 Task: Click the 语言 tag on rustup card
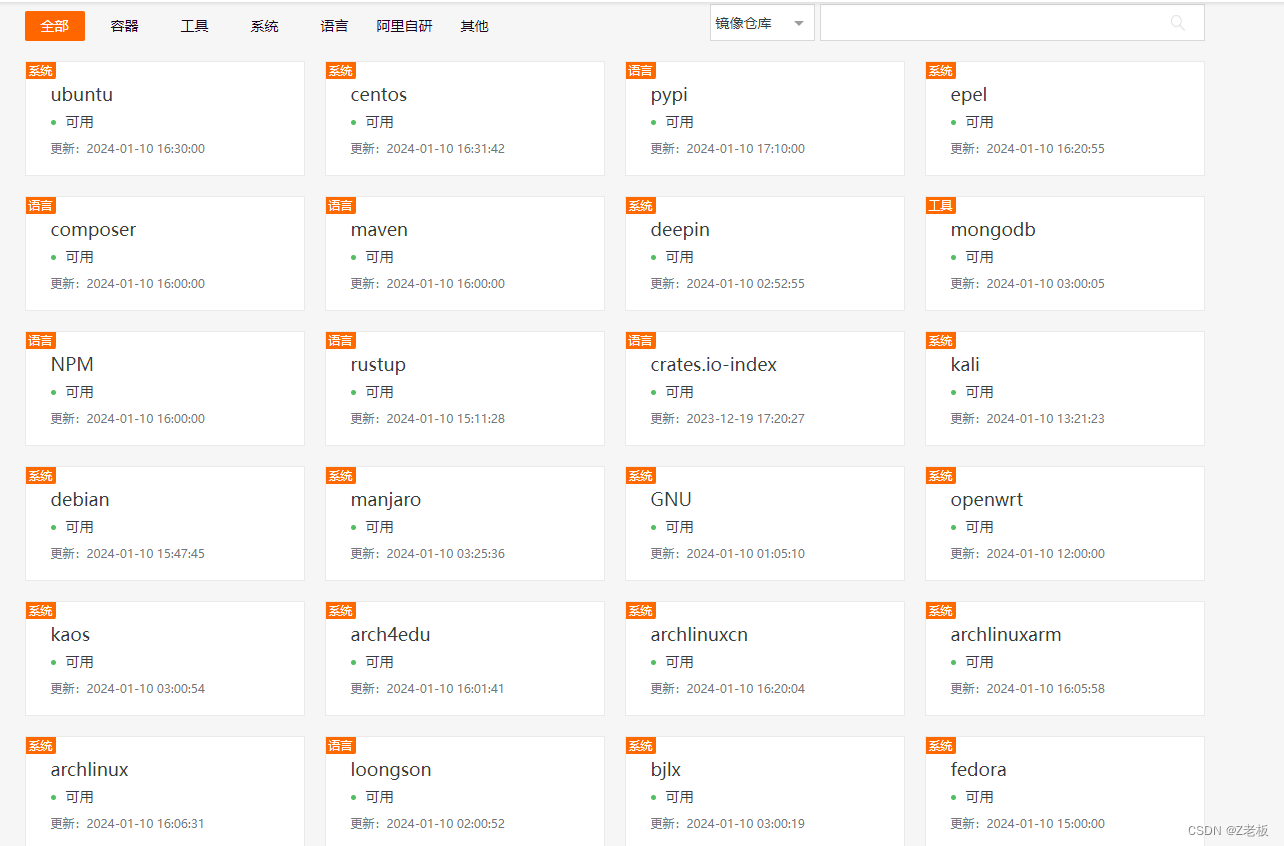(x=341, y=340)
